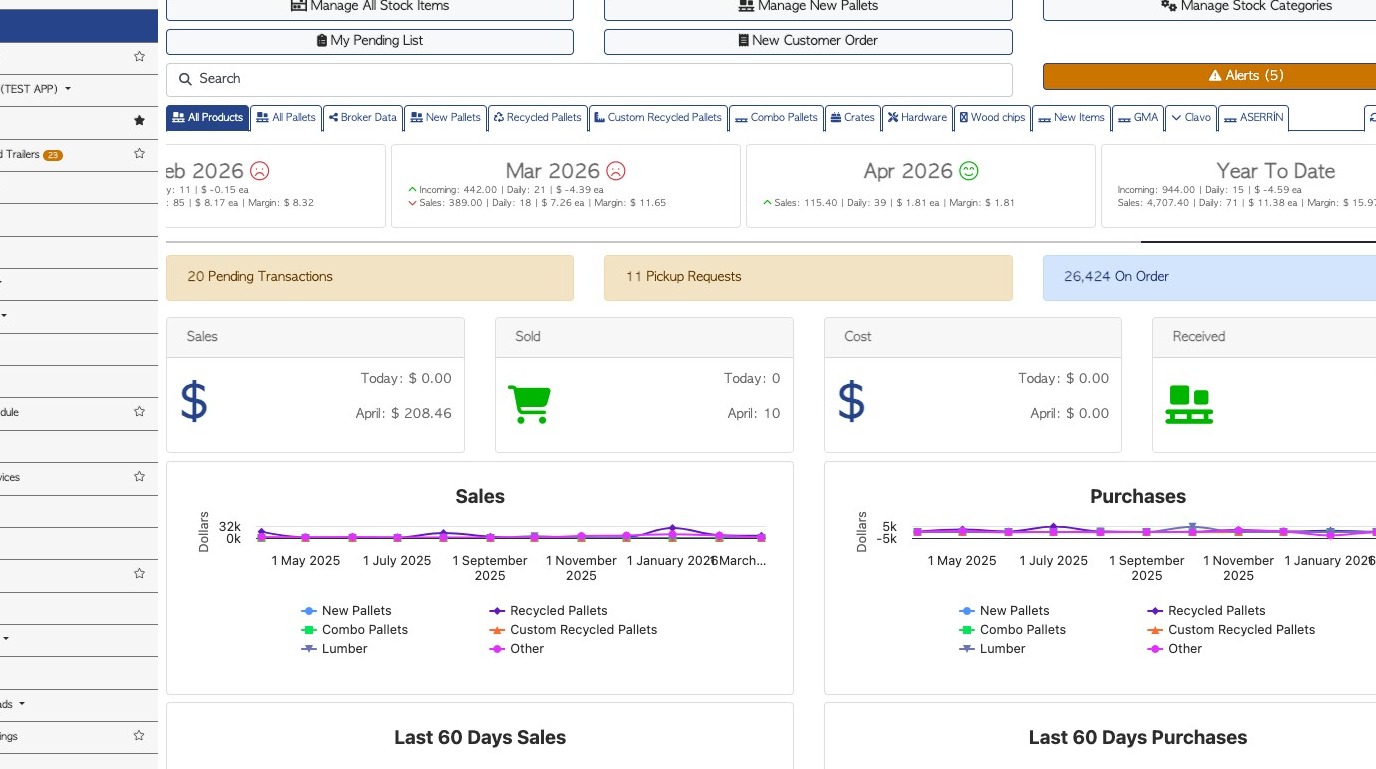Click the green pallet Received icon
1376x769 pixels.
tap(1189, 404)
